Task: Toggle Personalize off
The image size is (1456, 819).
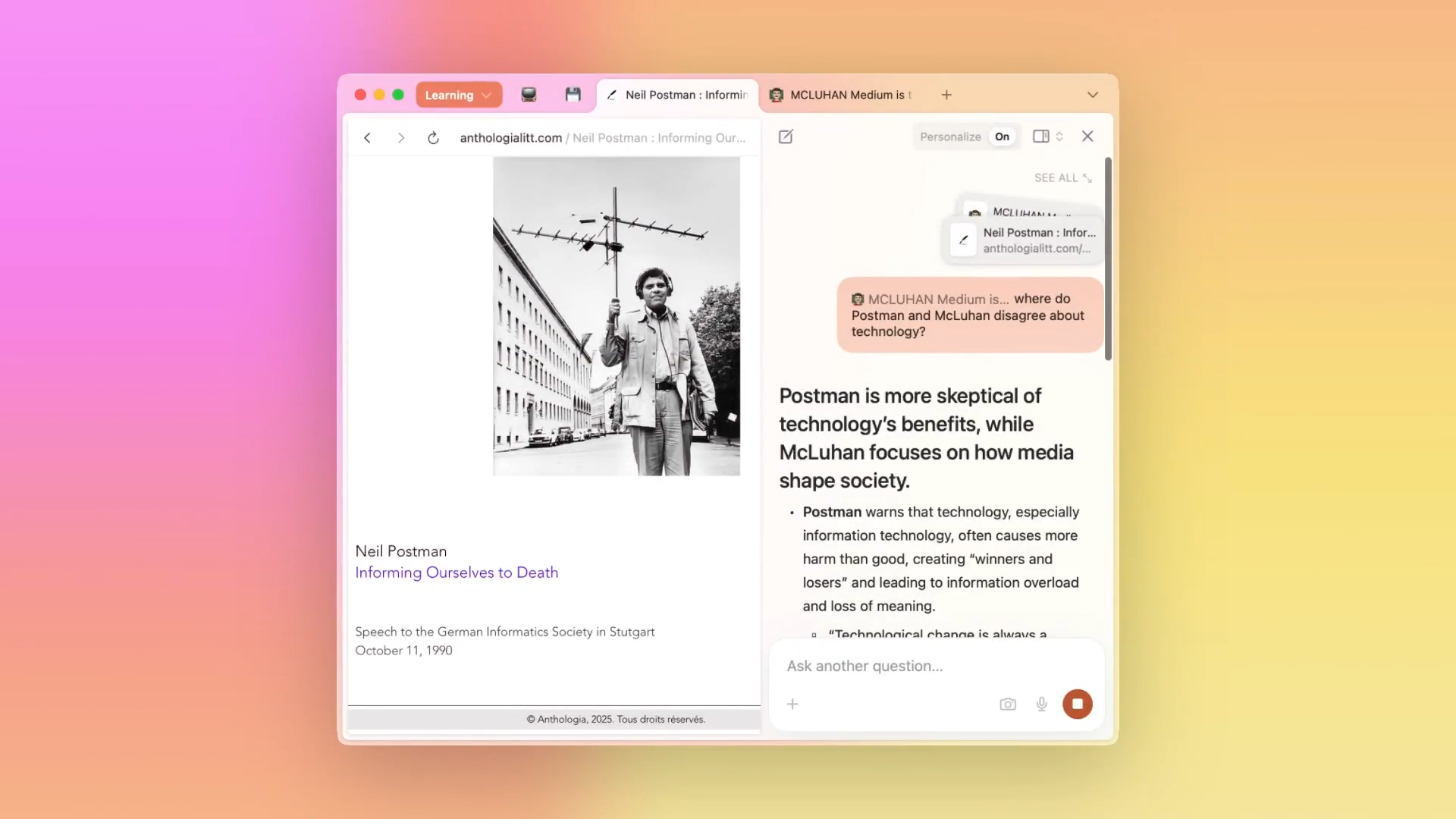Action: [1001, 136]
